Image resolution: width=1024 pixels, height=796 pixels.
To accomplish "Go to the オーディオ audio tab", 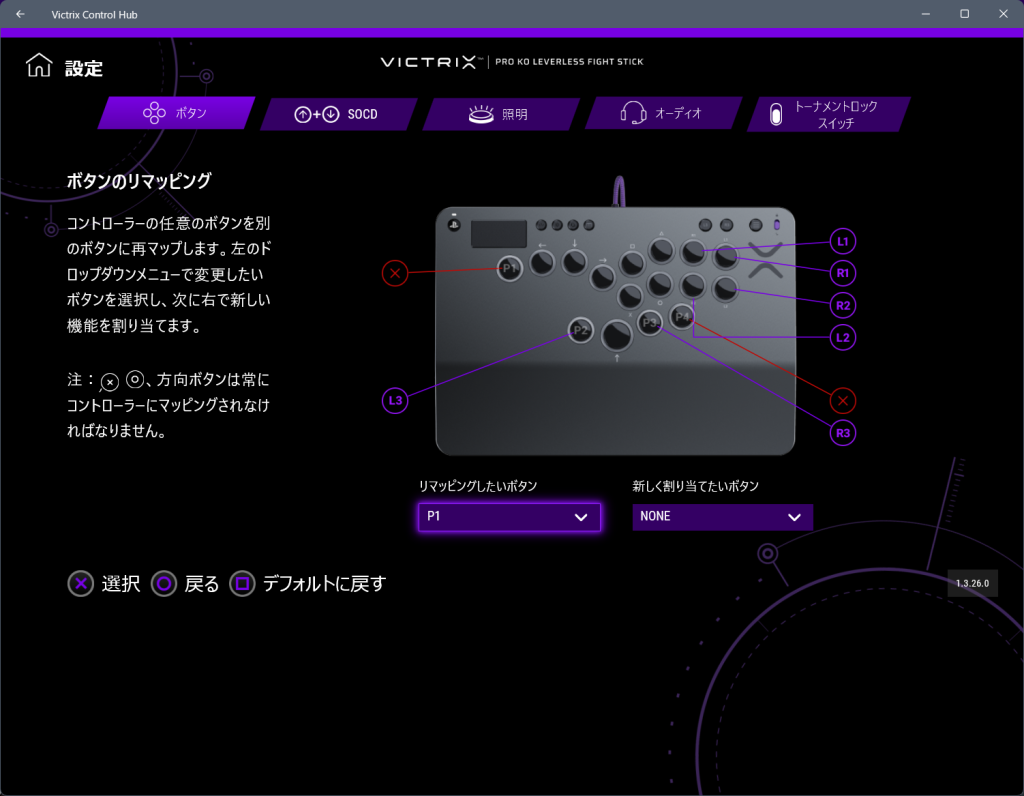I will click(x=662, y=114).
